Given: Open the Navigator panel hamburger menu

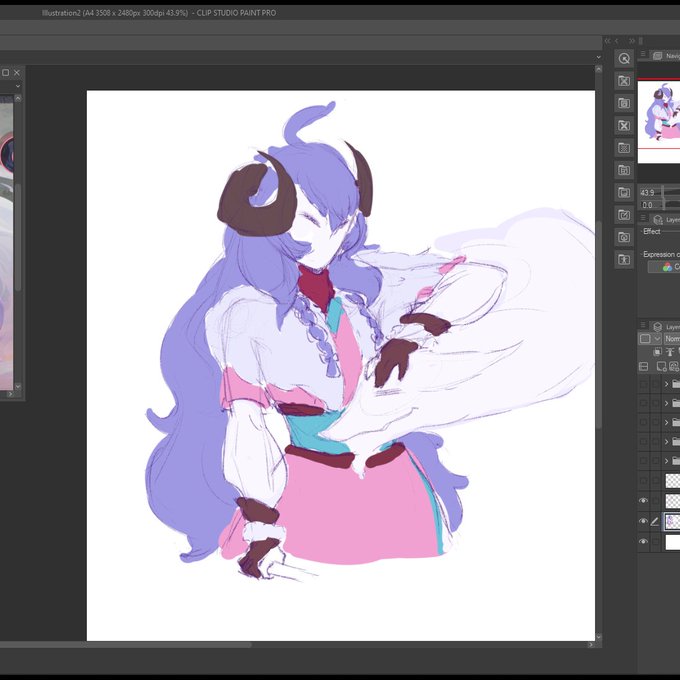Looking at the screenshot, I should (643, 54).
